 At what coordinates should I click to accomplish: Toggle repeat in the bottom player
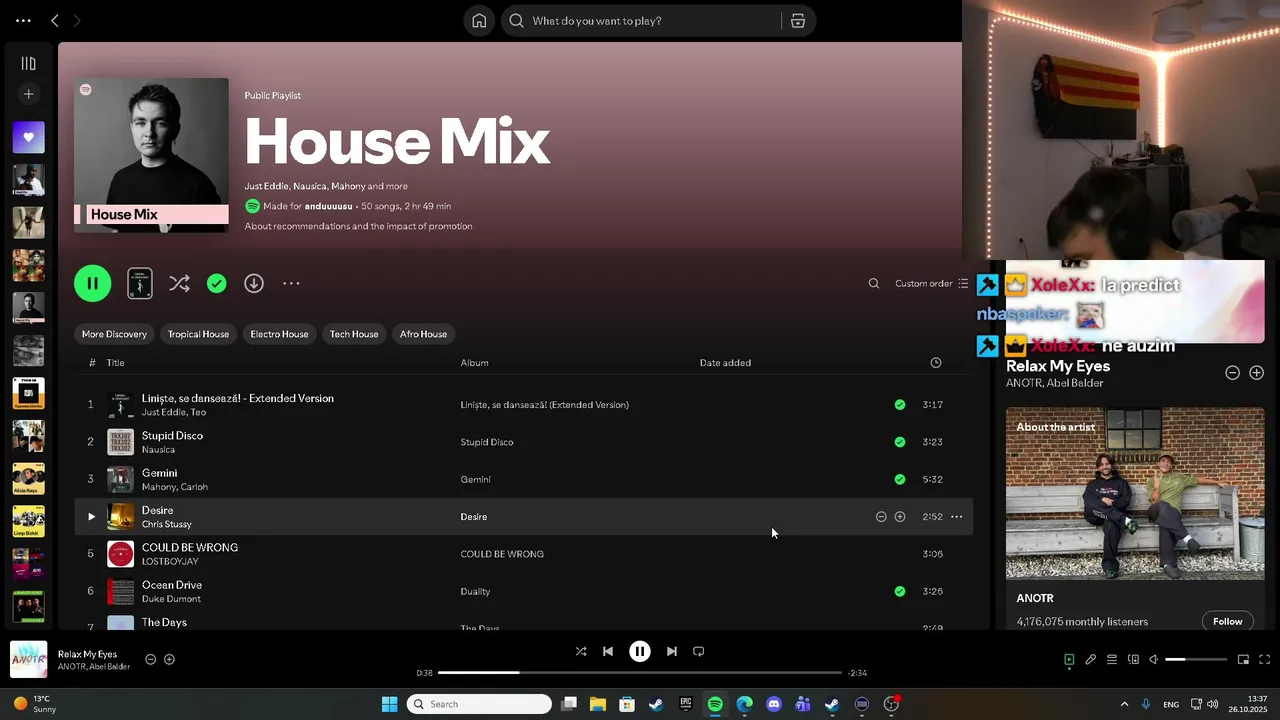pyautogui.click(x=699, y=651)
